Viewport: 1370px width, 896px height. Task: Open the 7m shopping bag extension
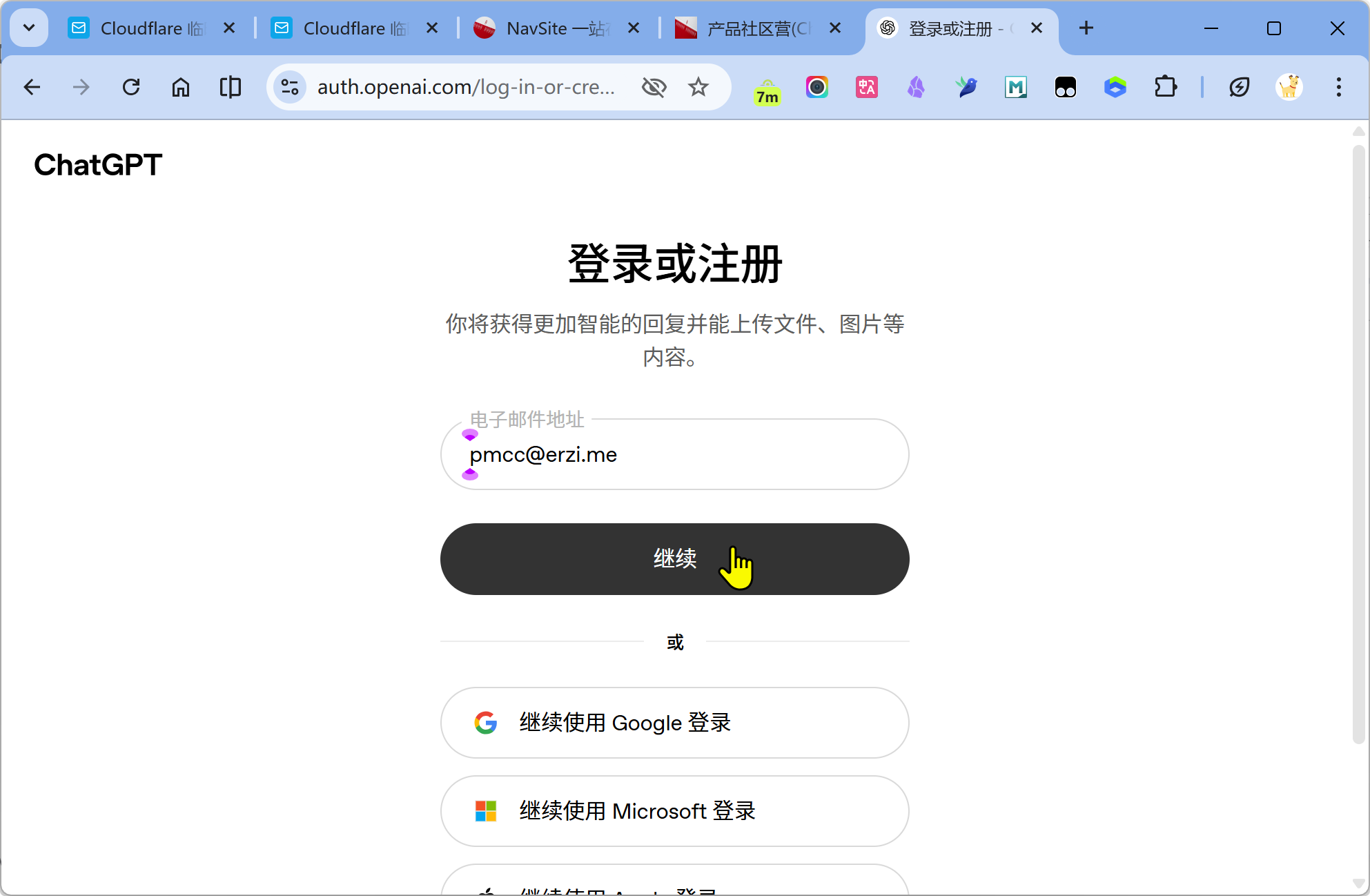(767, 90)
